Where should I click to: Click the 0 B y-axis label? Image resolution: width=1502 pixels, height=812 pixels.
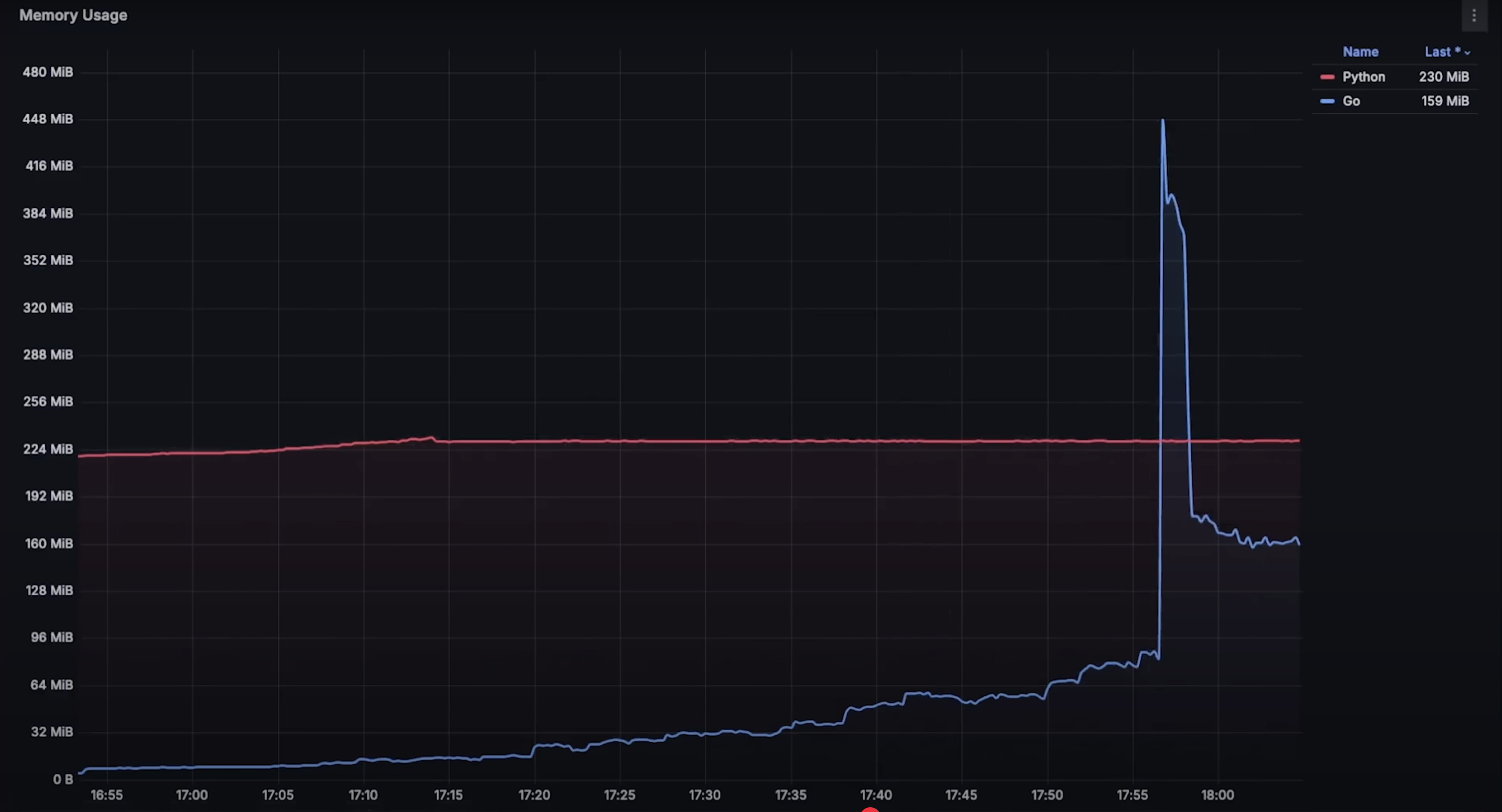(63, 780)
